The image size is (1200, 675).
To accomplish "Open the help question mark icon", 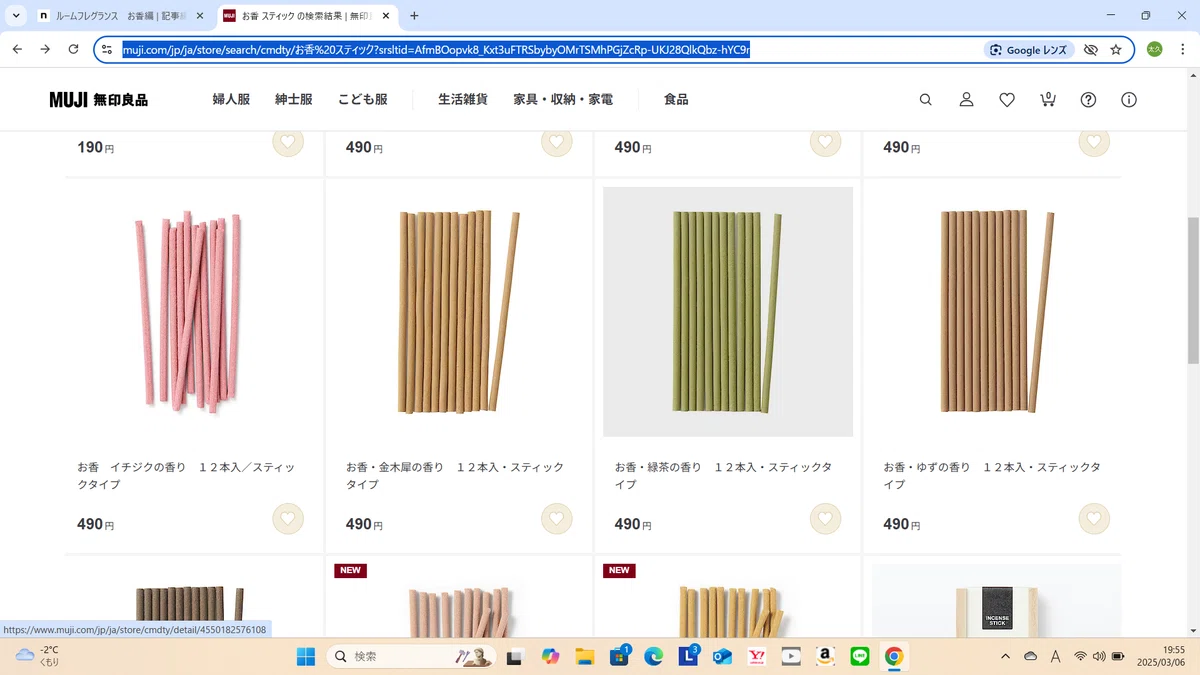I will (x=1089, y=100).
